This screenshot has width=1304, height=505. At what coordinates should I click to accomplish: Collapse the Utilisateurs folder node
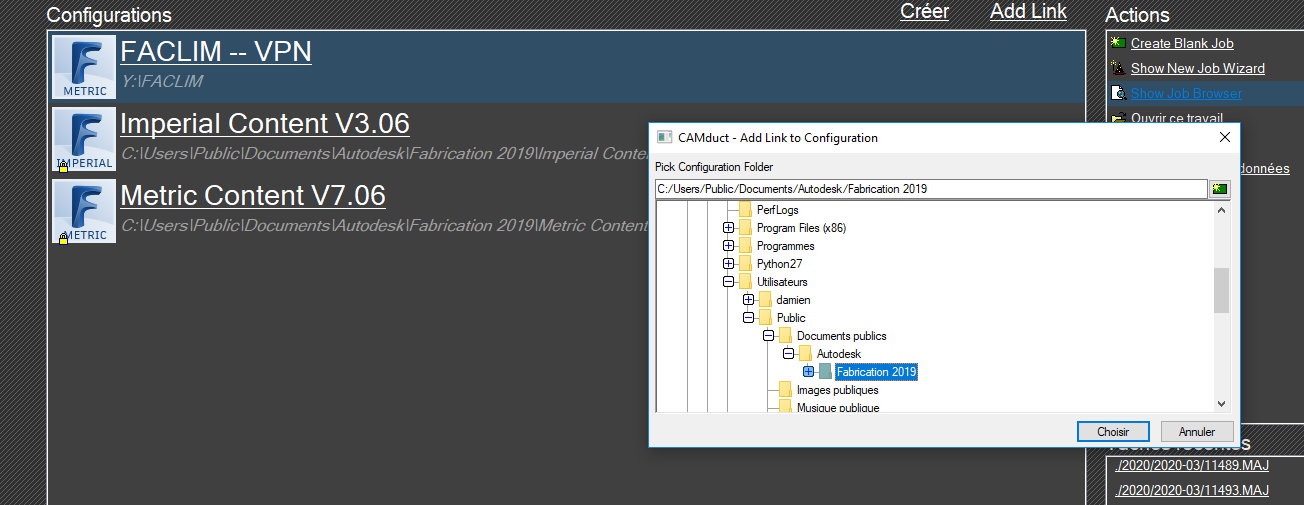(729, 282)
